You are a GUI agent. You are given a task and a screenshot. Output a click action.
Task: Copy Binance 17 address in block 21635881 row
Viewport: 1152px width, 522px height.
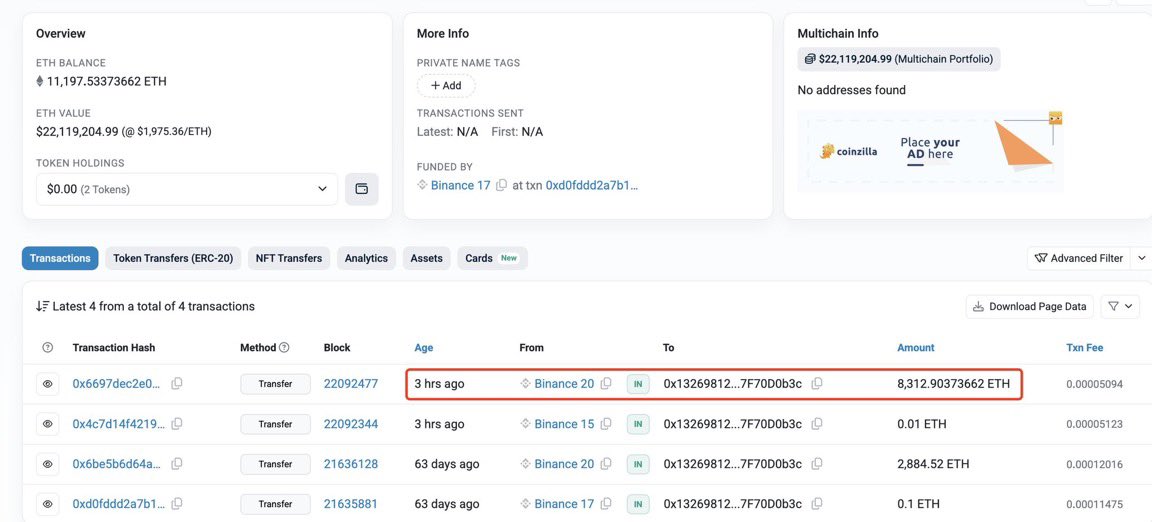coord(606,504)
